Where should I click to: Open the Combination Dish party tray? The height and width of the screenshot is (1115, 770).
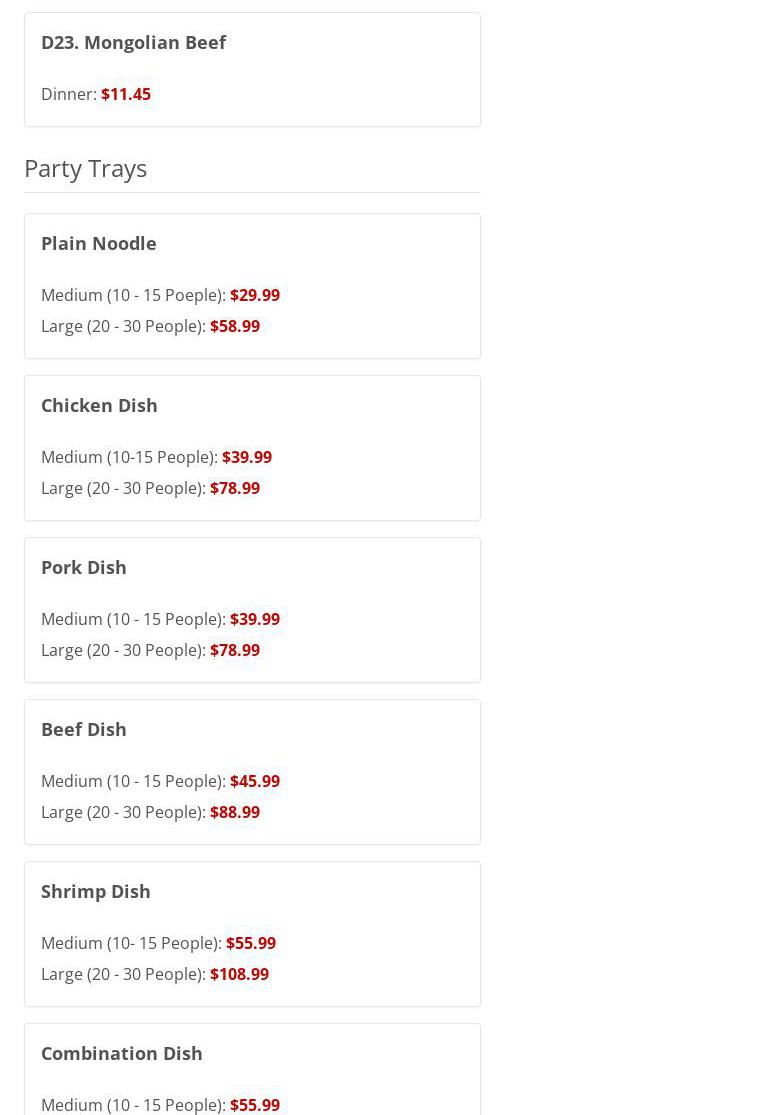[122, 1053]
